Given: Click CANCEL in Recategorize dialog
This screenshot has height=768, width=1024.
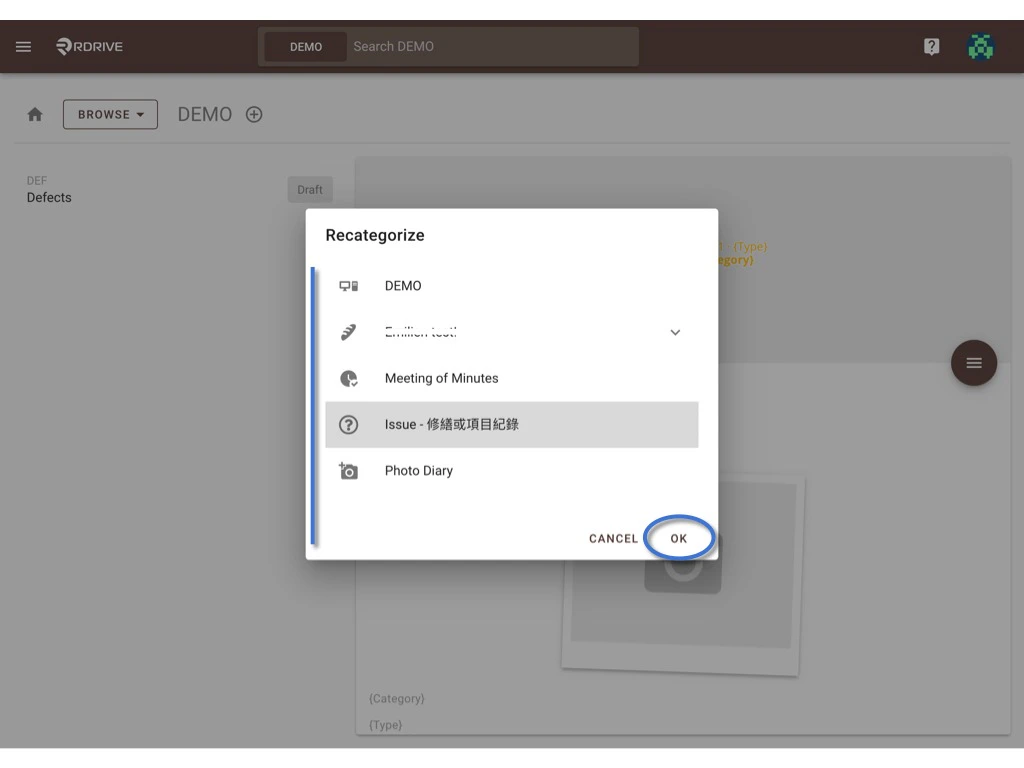Looking at the screenshot, I should (613, 539).
